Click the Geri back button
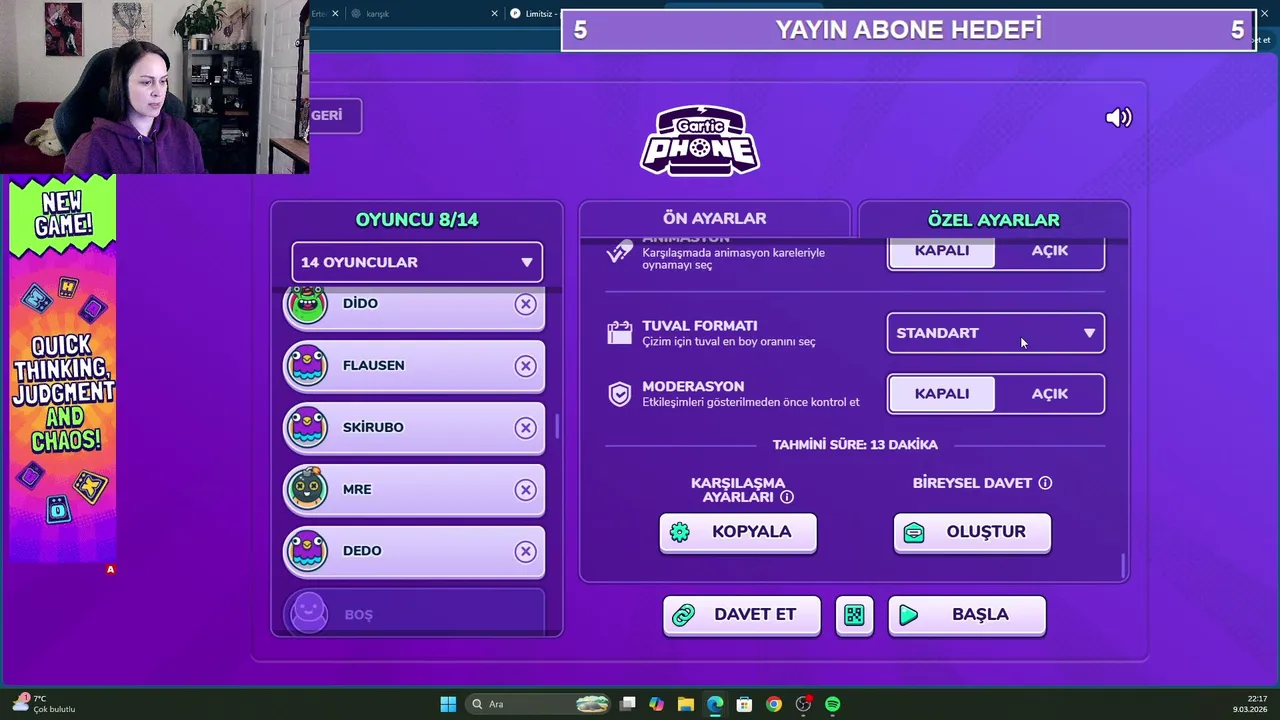This screenshot has width=1280, height=720. 334,116
